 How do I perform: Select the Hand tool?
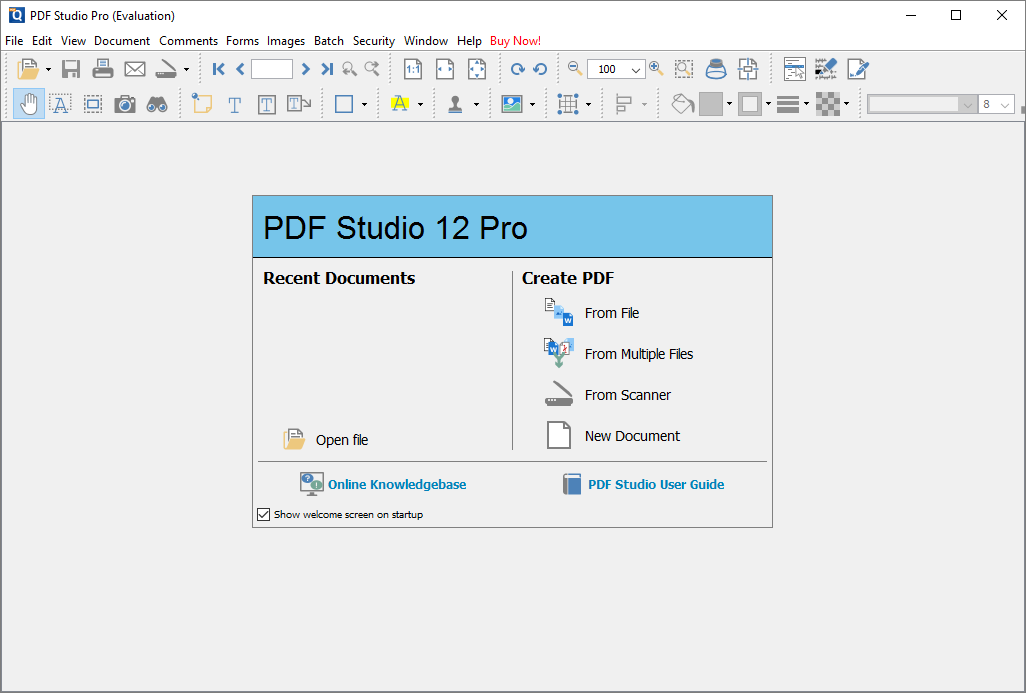[x=29, y=104]
